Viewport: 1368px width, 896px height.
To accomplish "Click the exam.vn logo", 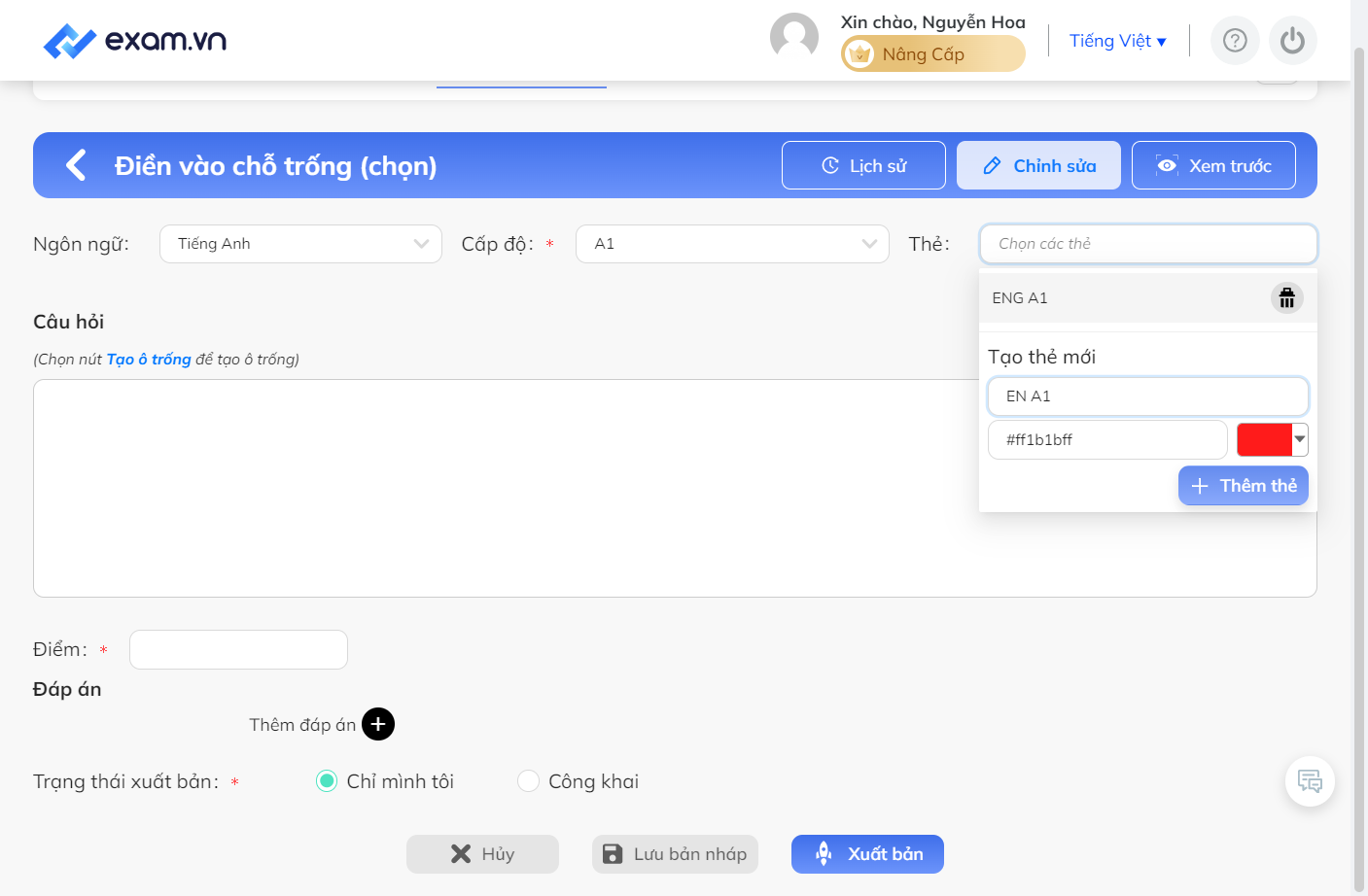I will (135, 41).
